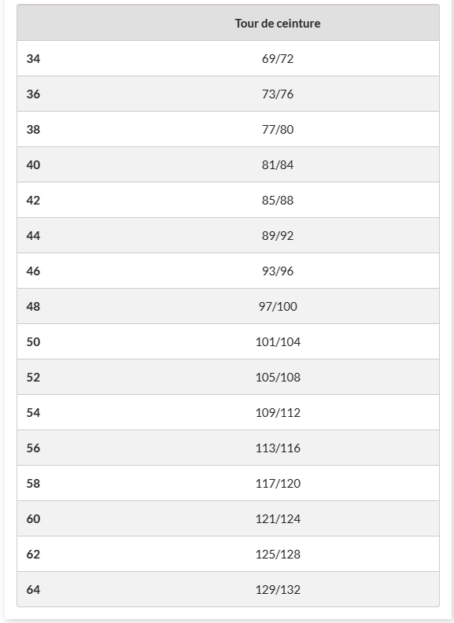Screen dimensions: 454x623
Task: Select the size 38 row label
Action: 33,130
